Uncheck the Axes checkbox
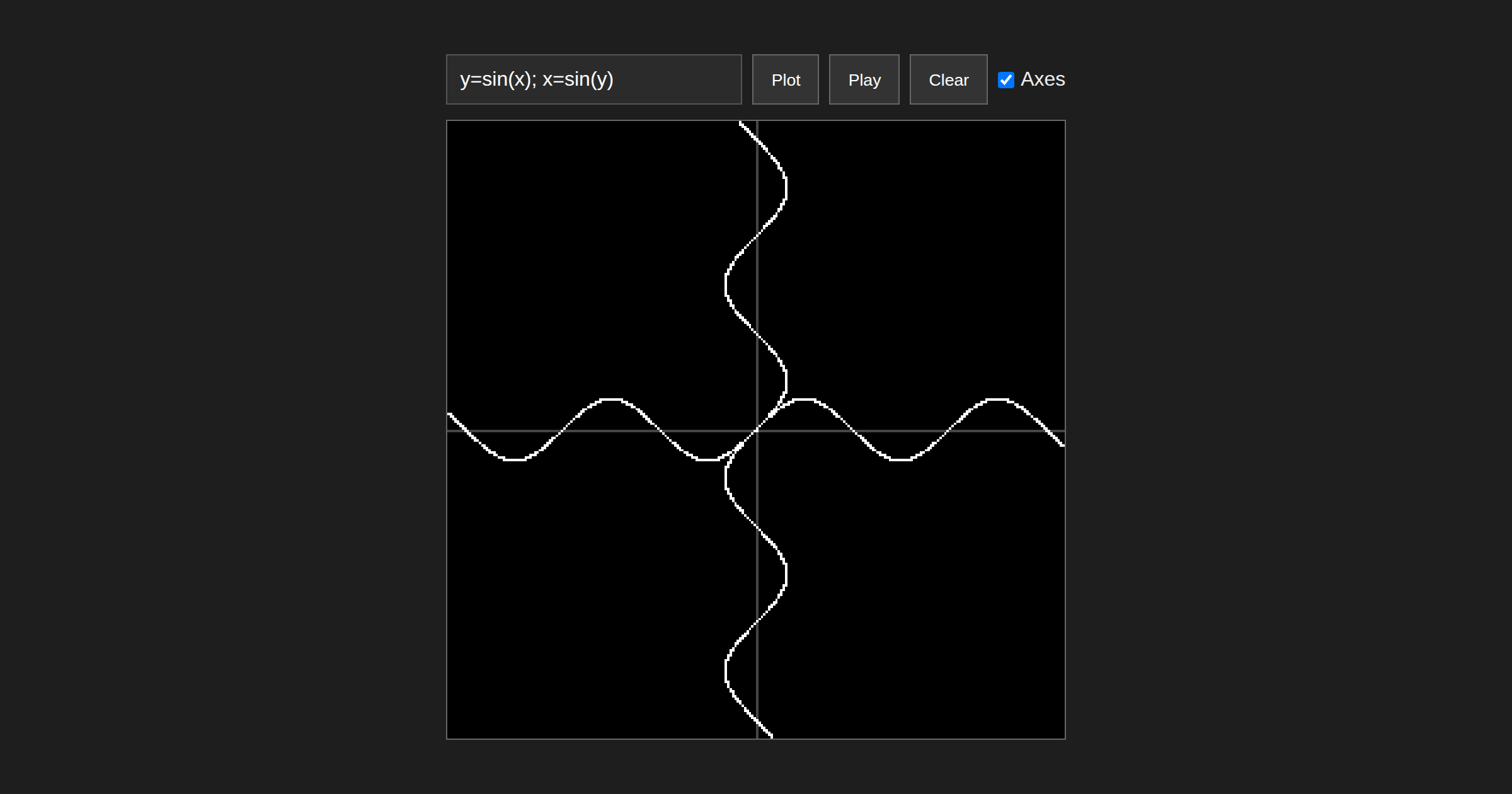 1005,80
